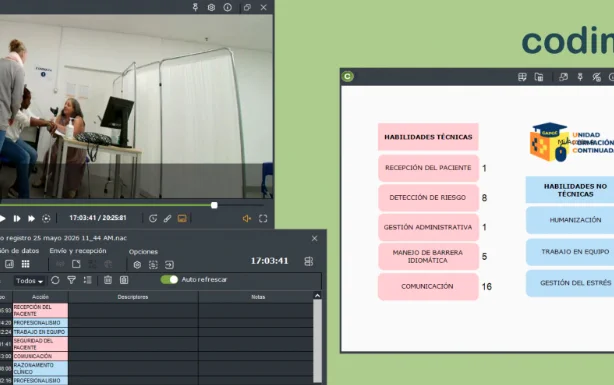Click replay clock icon beside video timecode
This screenshot has height=385, width=614.
[x=153, y=219]
